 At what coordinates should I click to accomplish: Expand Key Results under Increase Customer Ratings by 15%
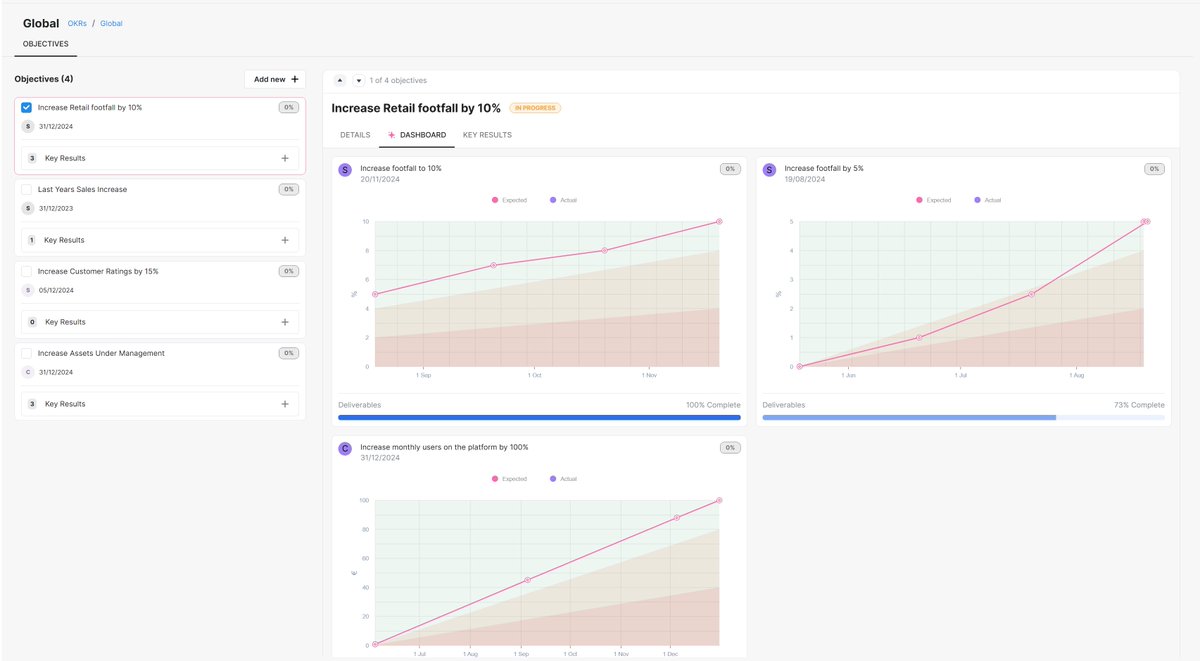[160, 322]
